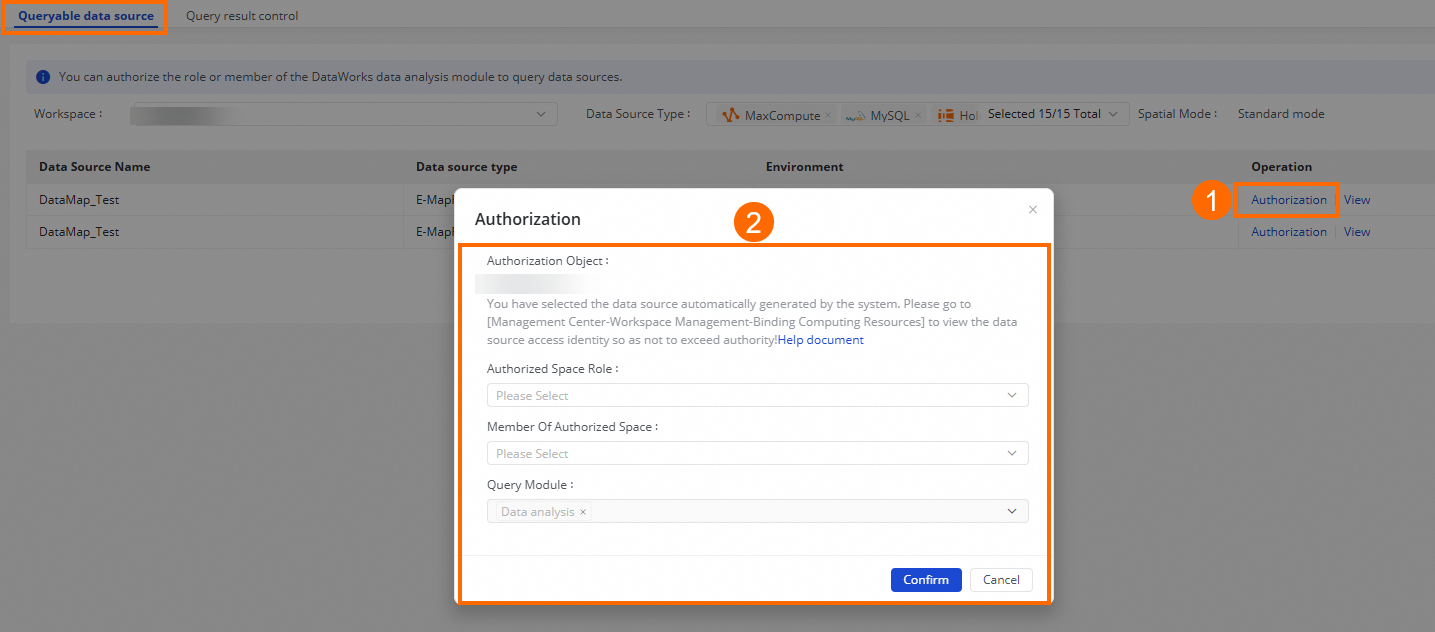Click the MaxCompute logo icon
The height and width of the screenshot is (632, 1435).
[731, 115]
